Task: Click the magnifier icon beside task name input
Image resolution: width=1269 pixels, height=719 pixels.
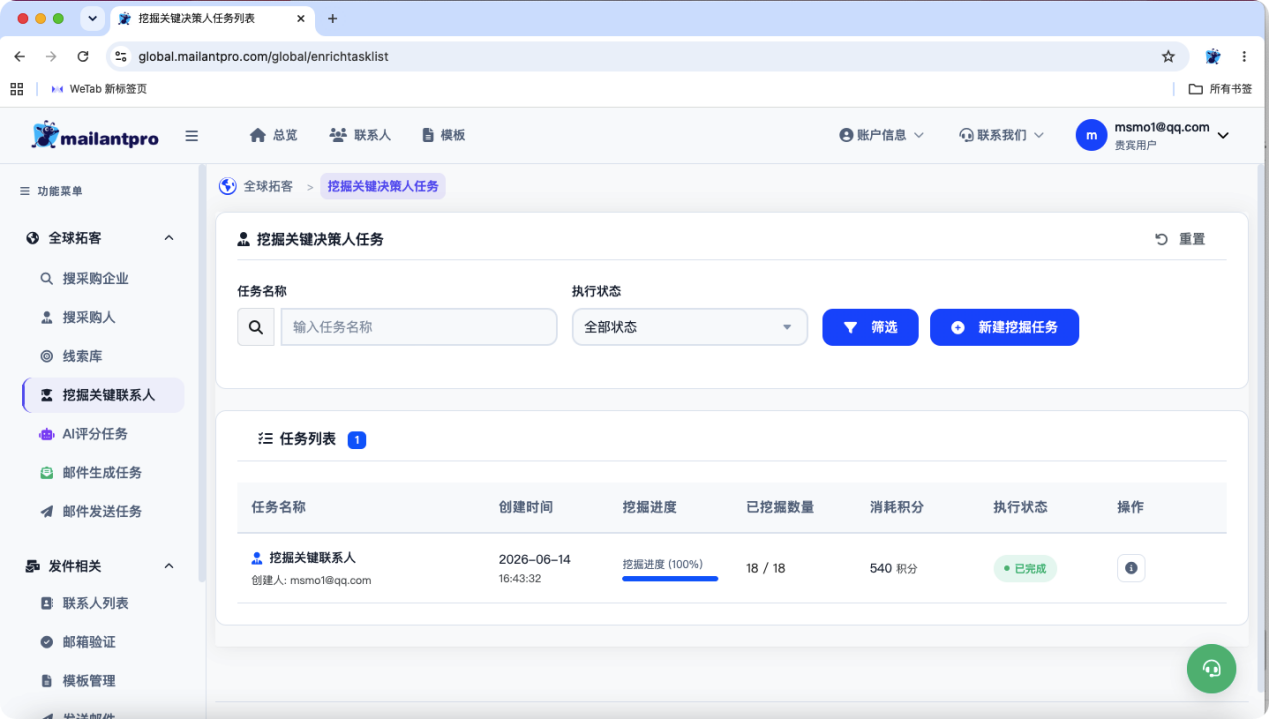Action: pyautogui.click(x=256, y=327)
